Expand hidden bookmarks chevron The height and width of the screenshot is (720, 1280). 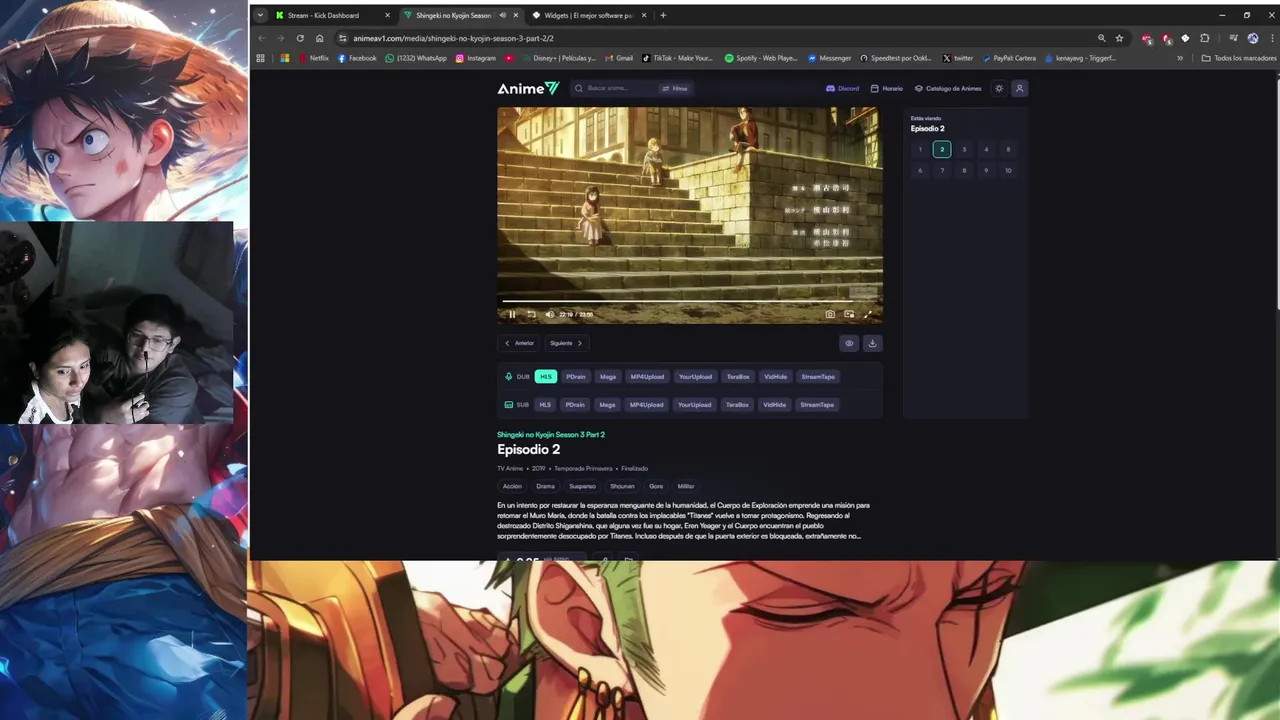[1180, 58]
